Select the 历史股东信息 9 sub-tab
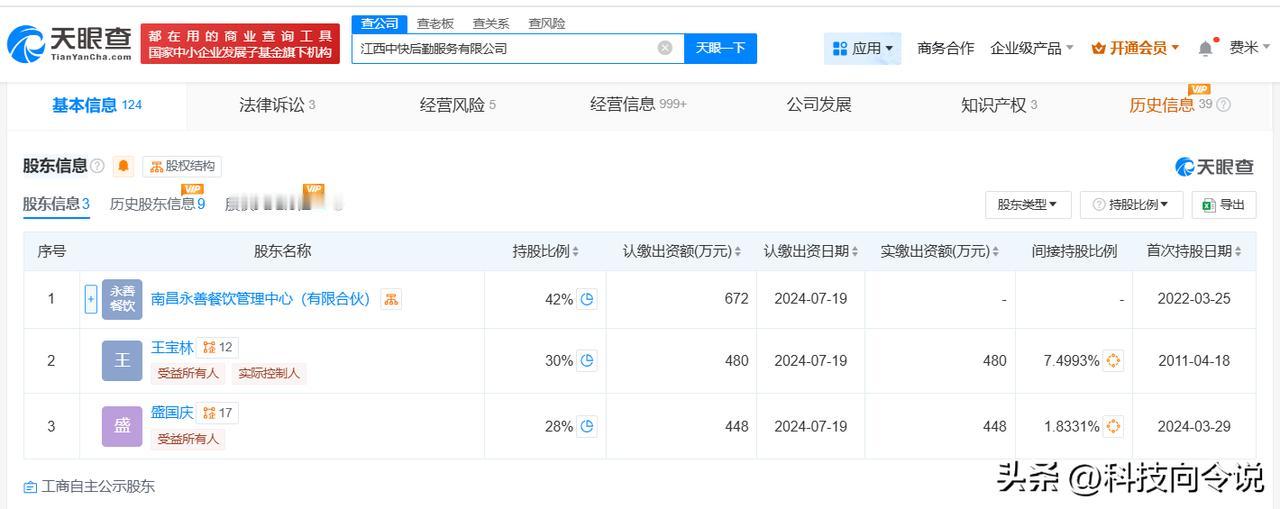 click(157, 204)
